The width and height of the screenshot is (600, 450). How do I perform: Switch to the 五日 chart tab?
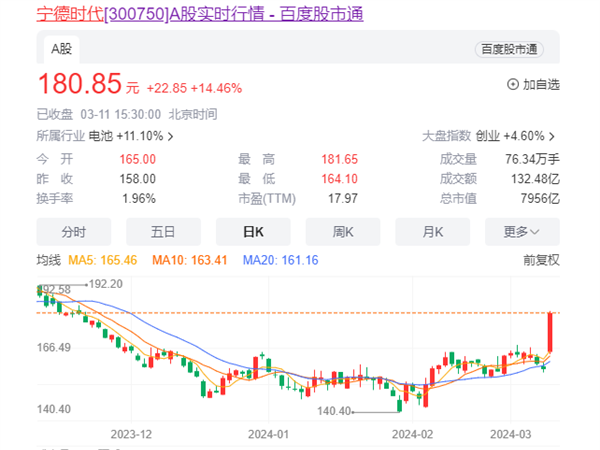163,232
